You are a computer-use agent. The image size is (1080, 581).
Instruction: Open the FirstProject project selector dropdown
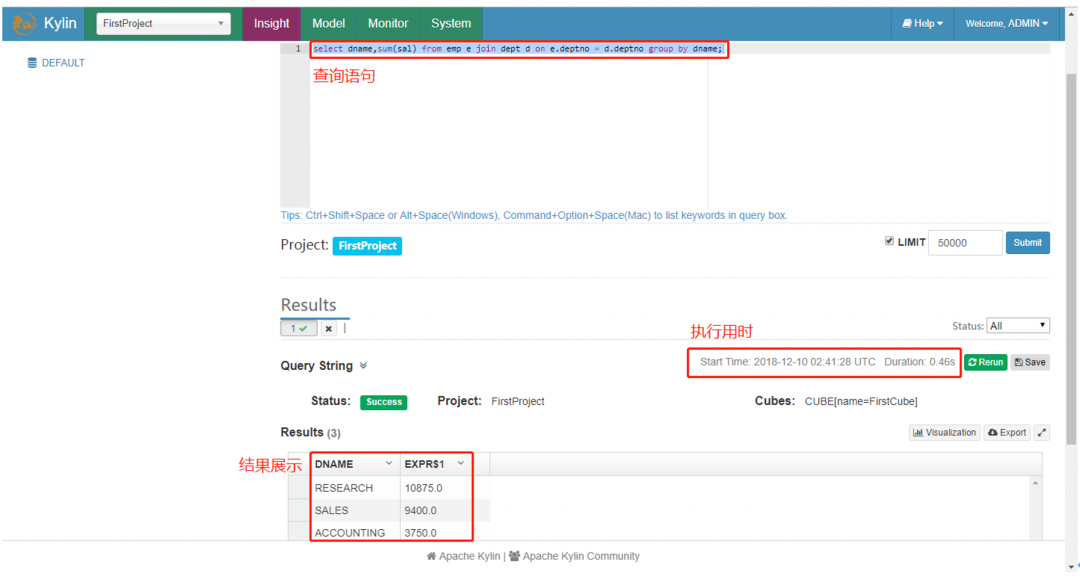163,23
